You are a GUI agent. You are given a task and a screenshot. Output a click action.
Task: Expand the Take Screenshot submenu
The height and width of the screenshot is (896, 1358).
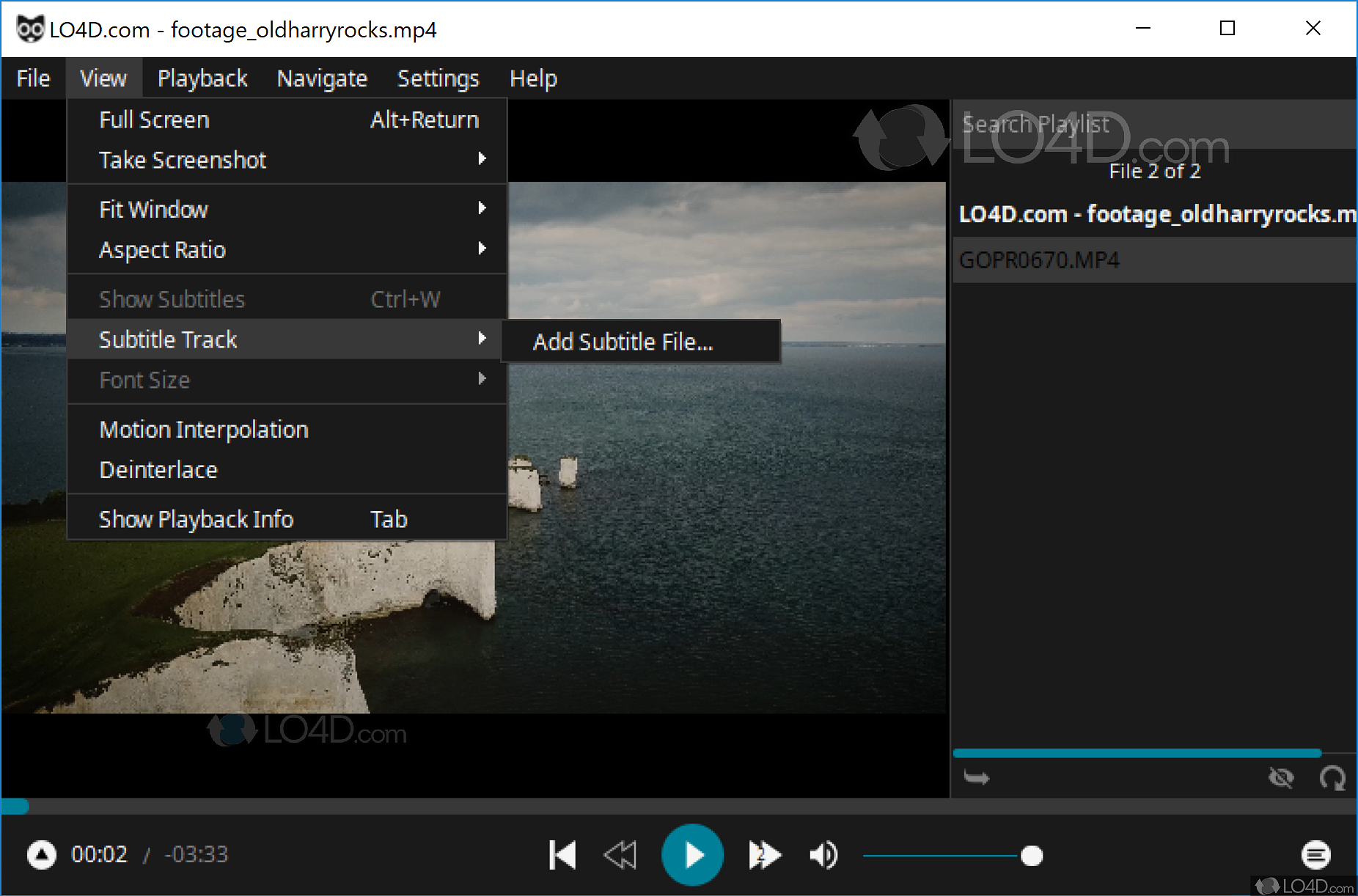tap(182, 160)
